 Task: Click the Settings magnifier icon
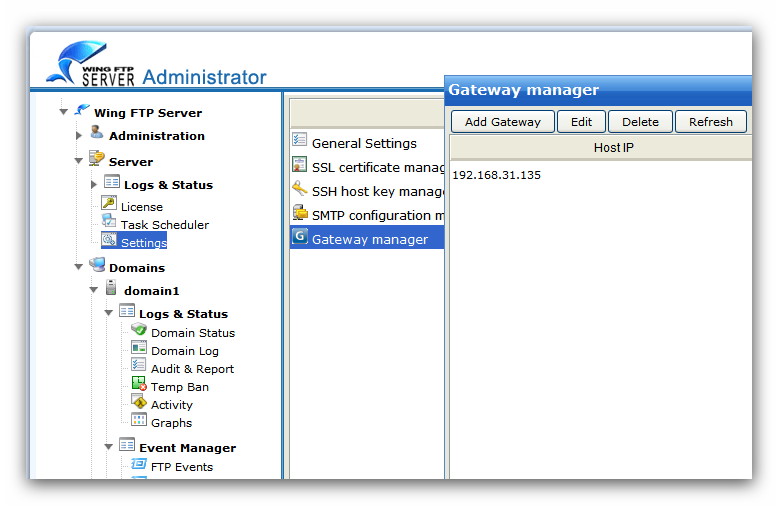tap(109, 239)
